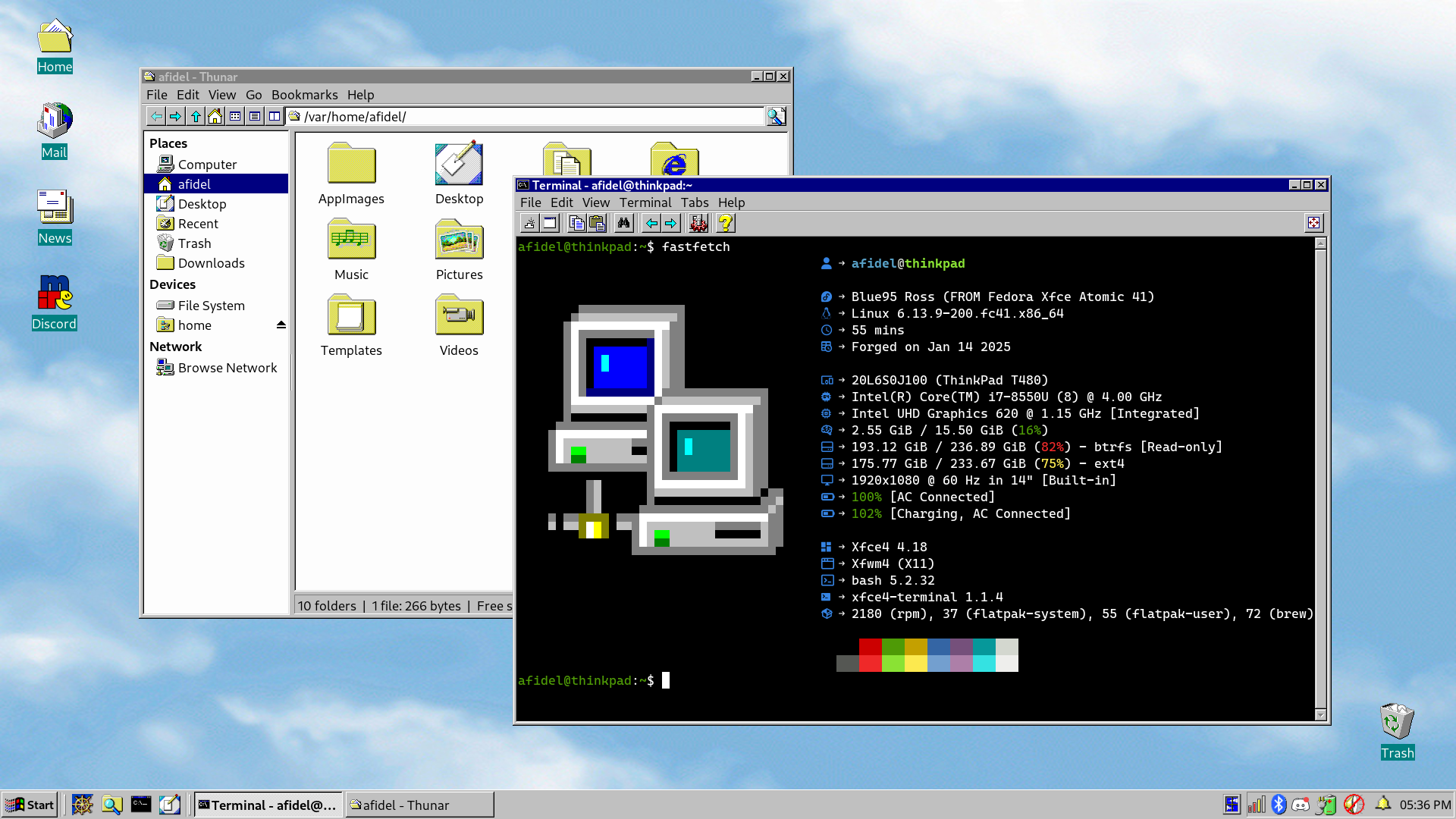The image size is (1456, 819).
Task: Click the Discord tray icon
Action: coord(1301,805)
